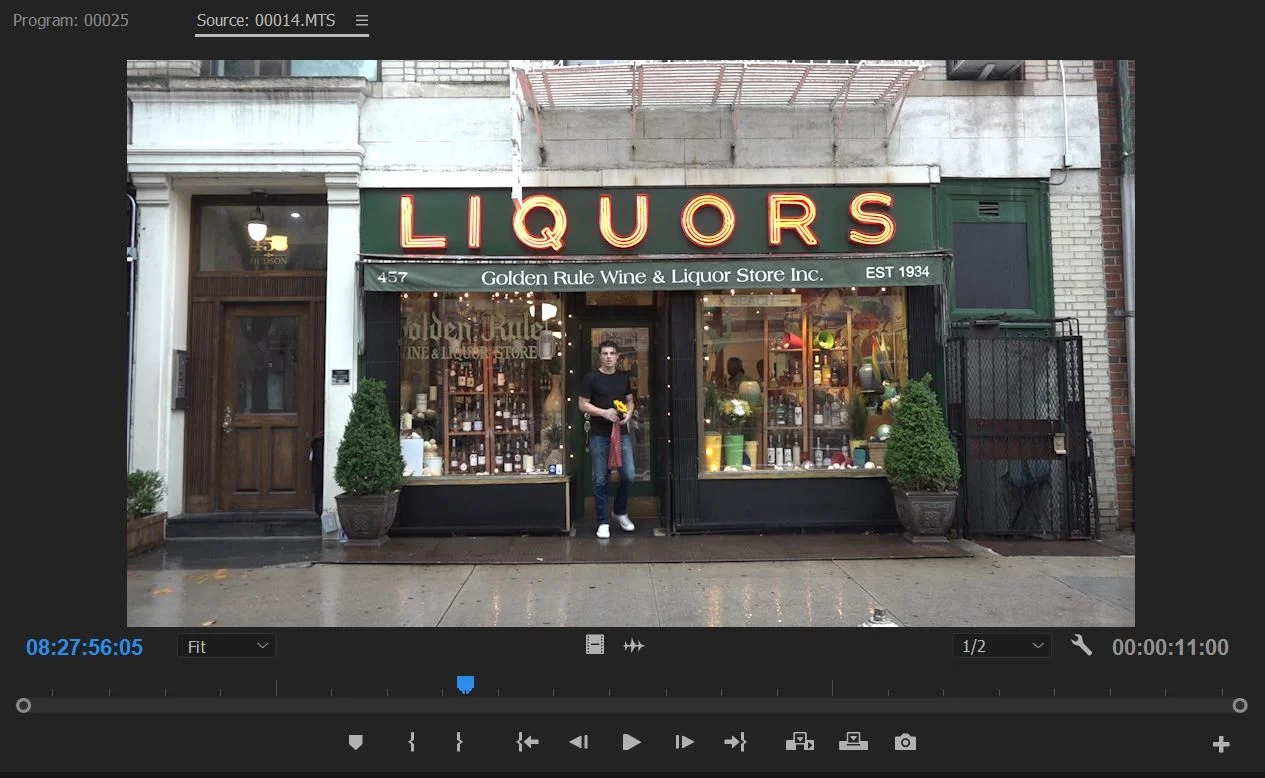Open the Button Editor plus icon
The width and height of the screenshot is (1265, 778).
1221,744
